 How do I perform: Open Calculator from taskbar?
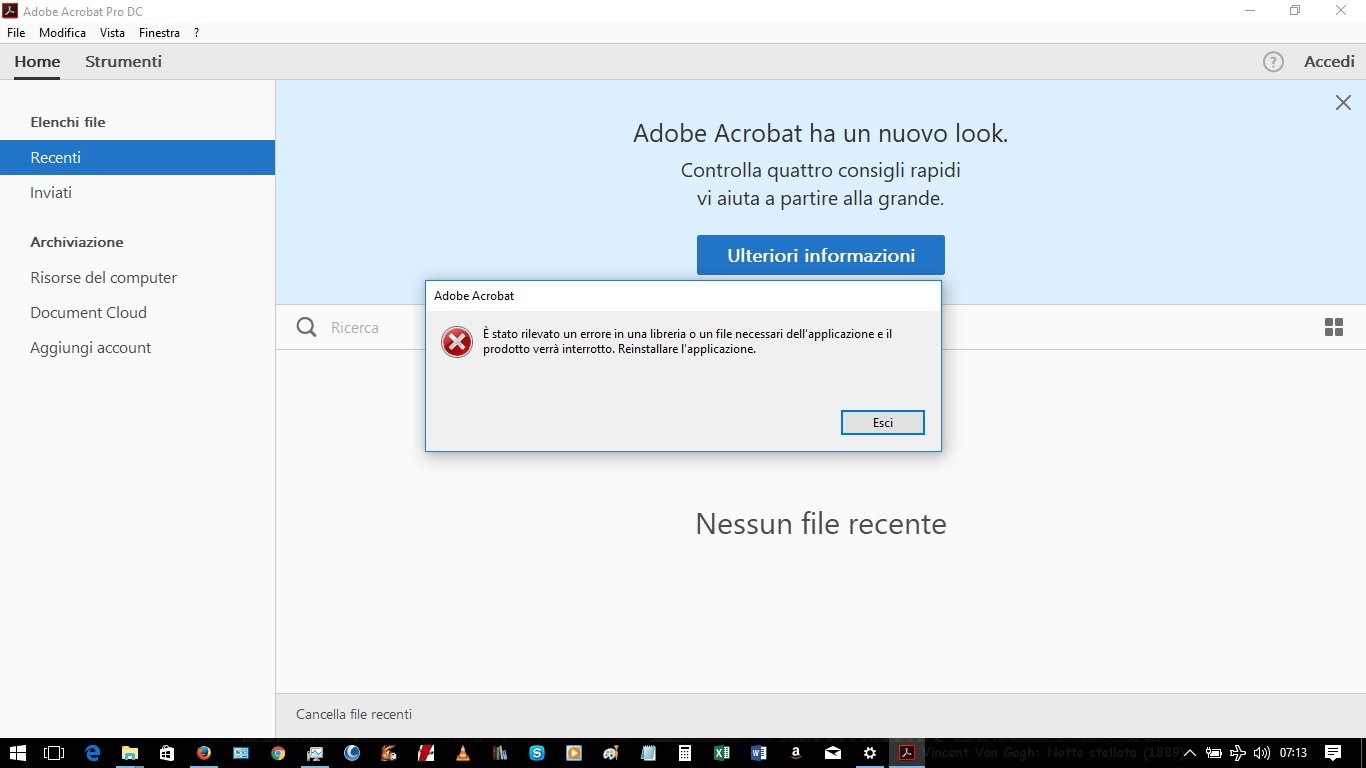(685, 753)
